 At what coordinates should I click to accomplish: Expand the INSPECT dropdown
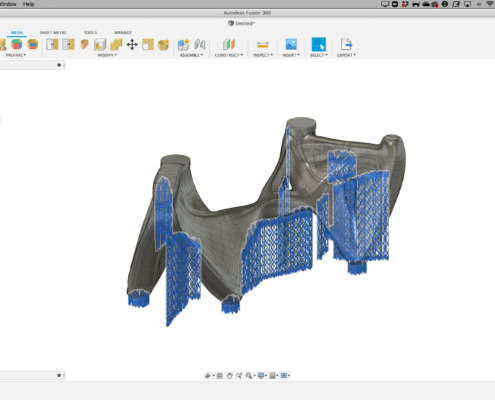tap(263, 55)
